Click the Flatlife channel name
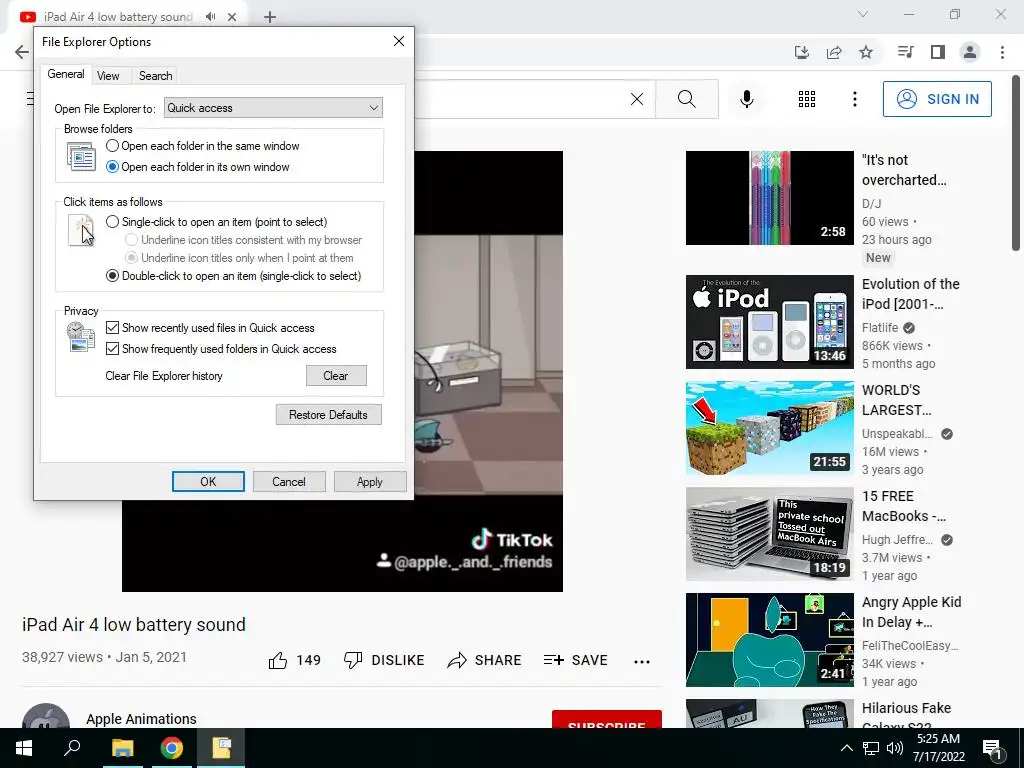The image size is (1024, 768). [x=880, y=328]
